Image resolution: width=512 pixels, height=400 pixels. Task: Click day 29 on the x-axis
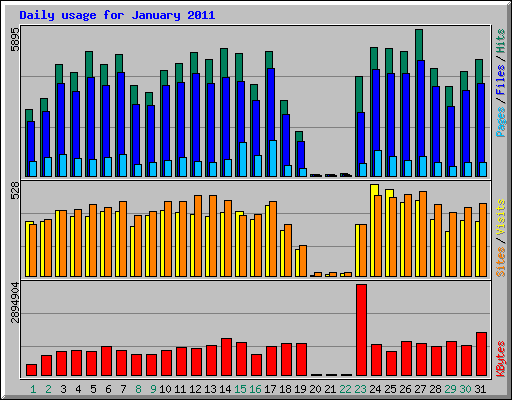[x=450, y=389]
